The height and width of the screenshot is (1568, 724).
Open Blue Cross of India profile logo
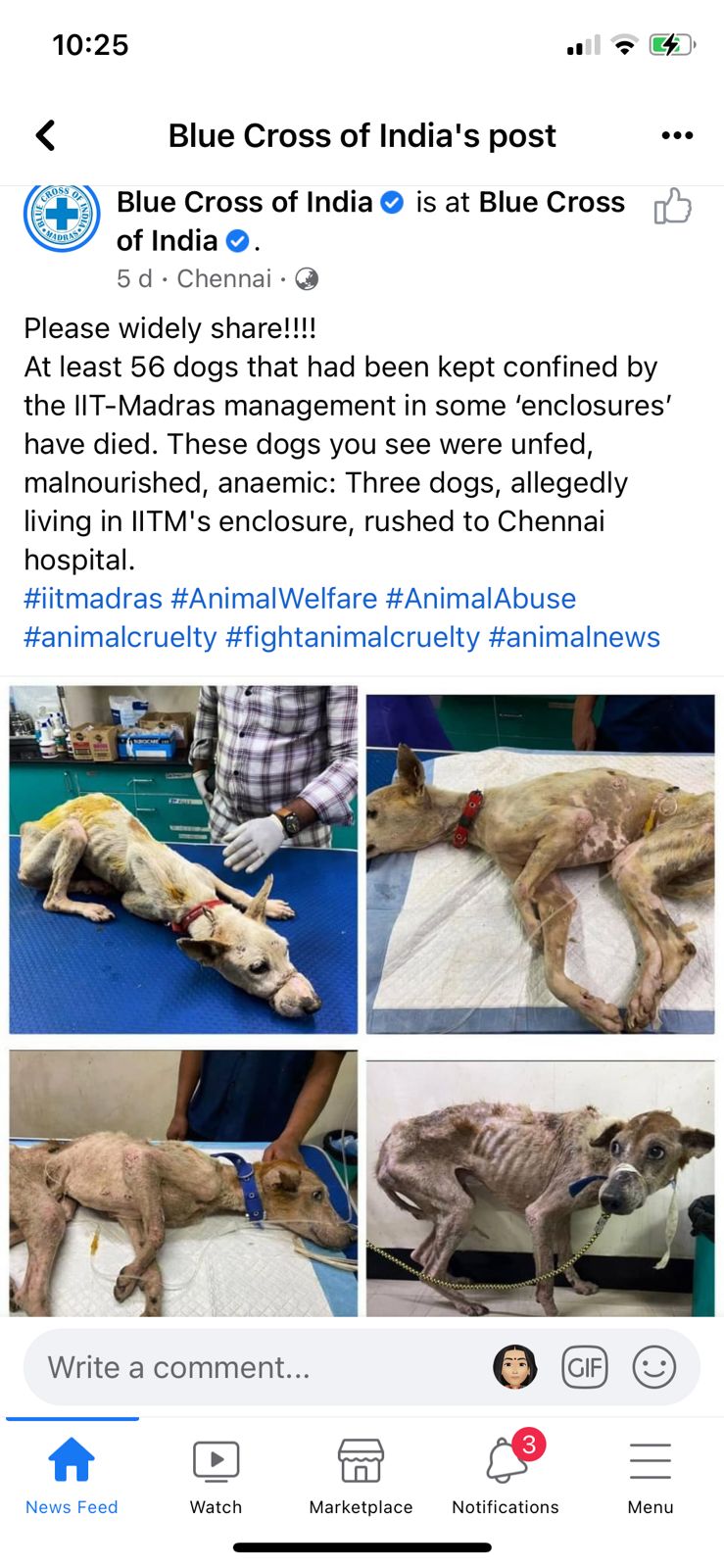[62, 216]
